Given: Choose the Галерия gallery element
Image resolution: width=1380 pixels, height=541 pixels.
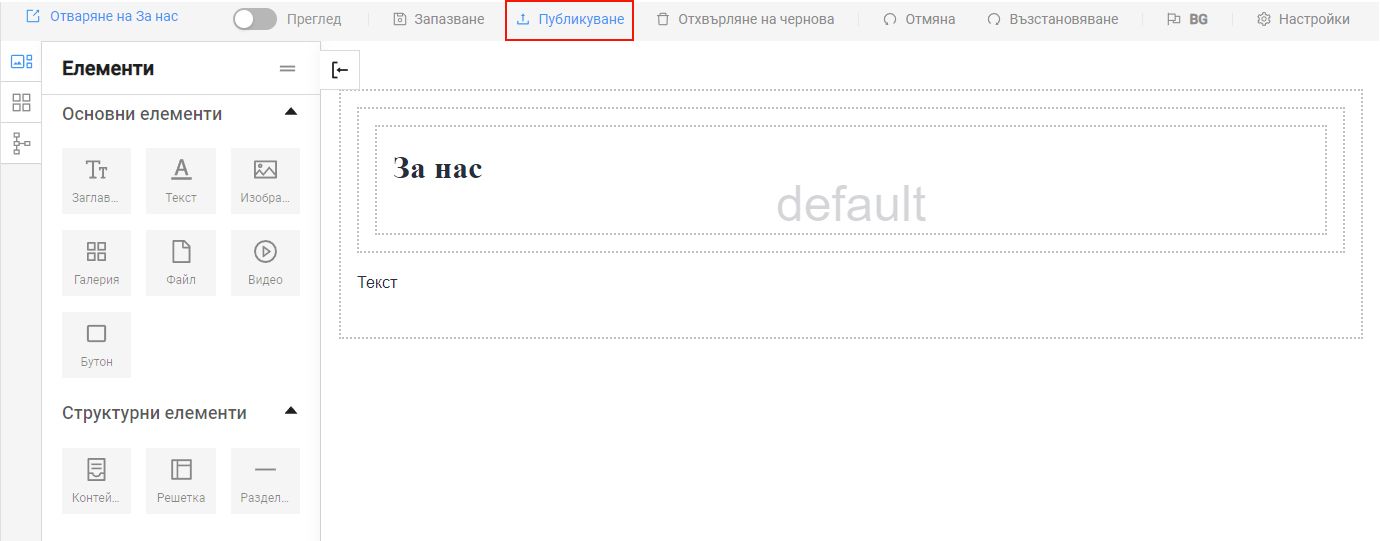Looking at the screenshot, I should click(x=96, y=263).
